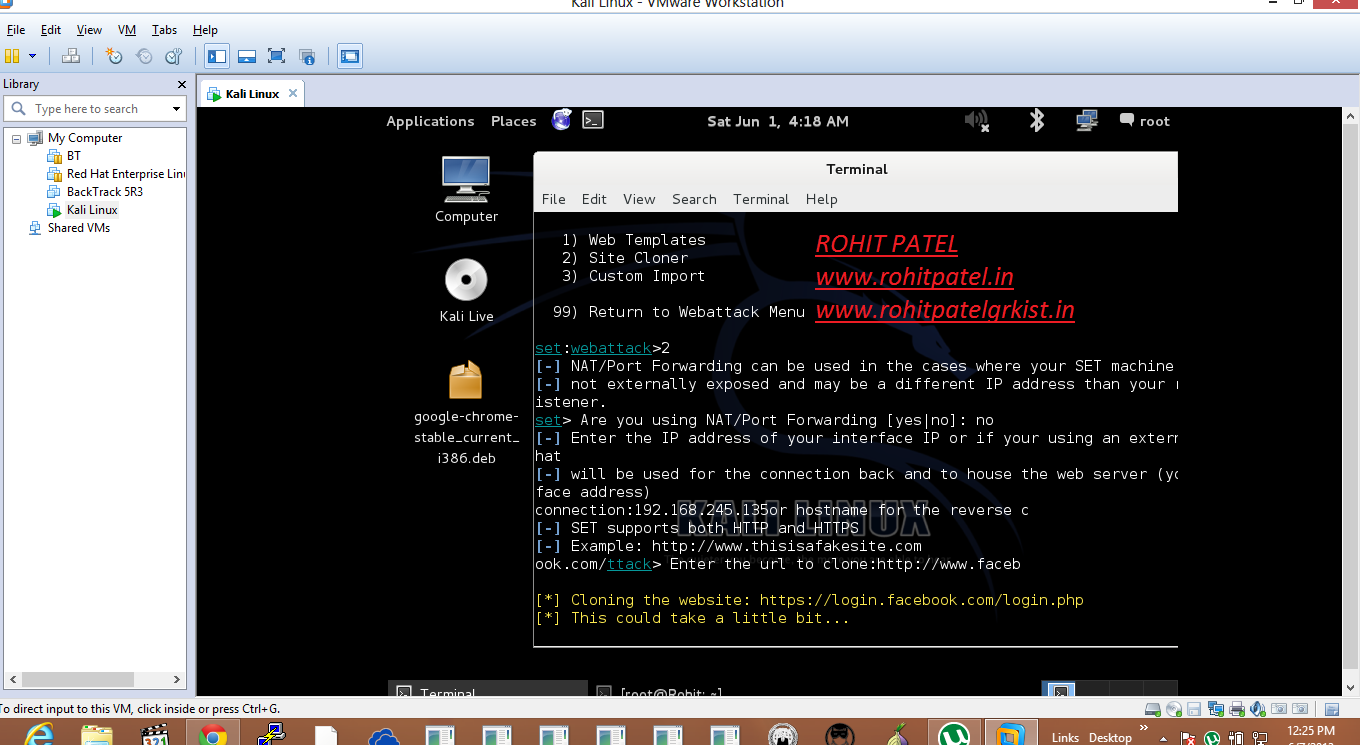Image resolution: width=1360 pixels, height=745 pixels.
Task: Open the Terminal window's Terminal menu
Action: coord(761,199)
